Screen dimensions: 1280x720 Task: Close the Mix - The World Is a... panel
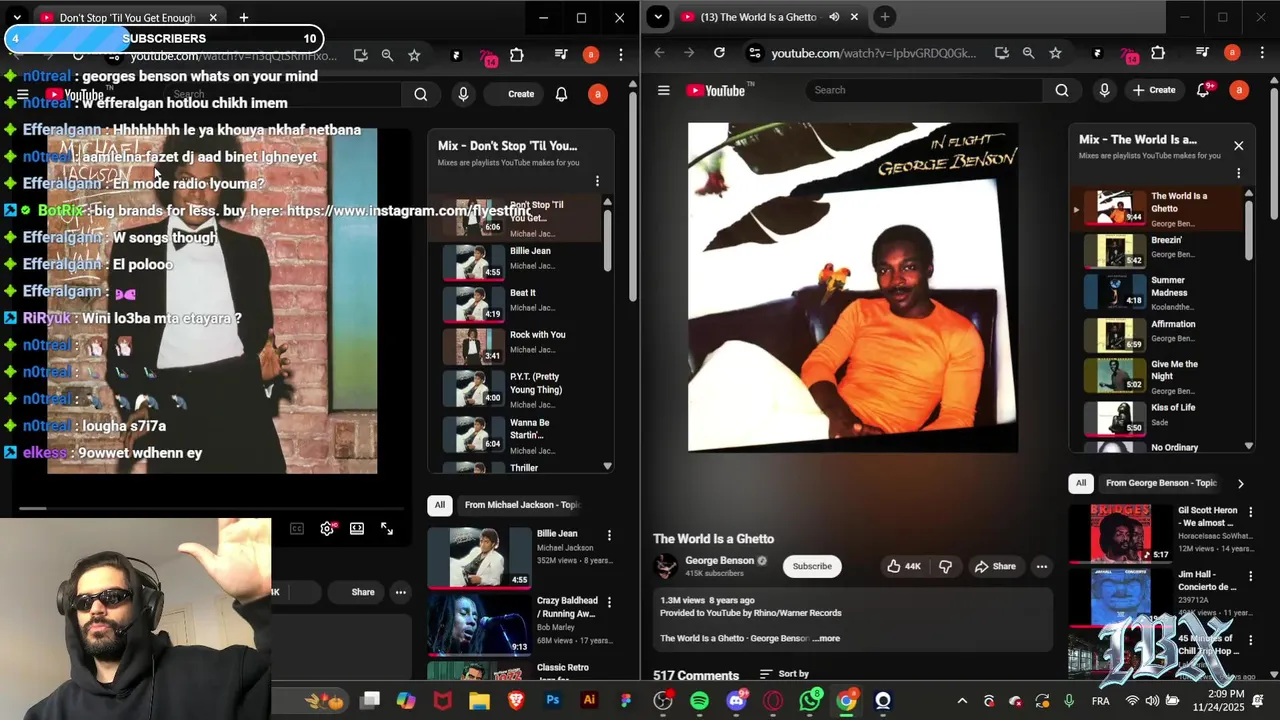[1238, 146]
